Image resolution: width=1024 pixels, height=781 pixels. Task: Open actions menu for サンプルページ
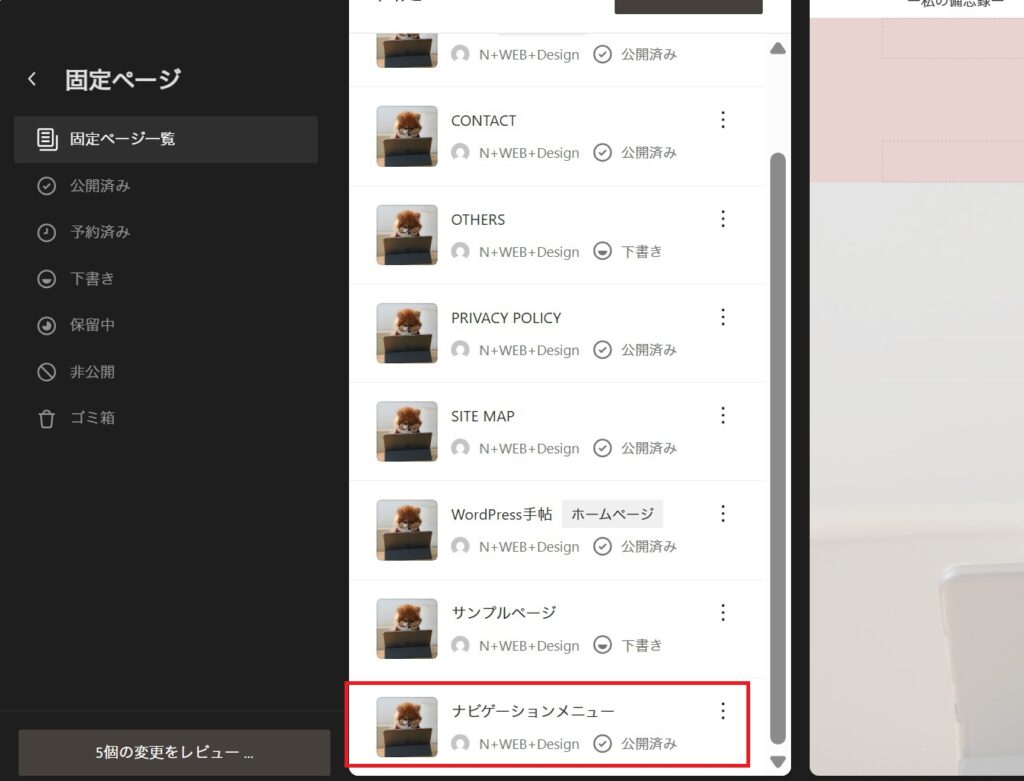coord(723,613)
